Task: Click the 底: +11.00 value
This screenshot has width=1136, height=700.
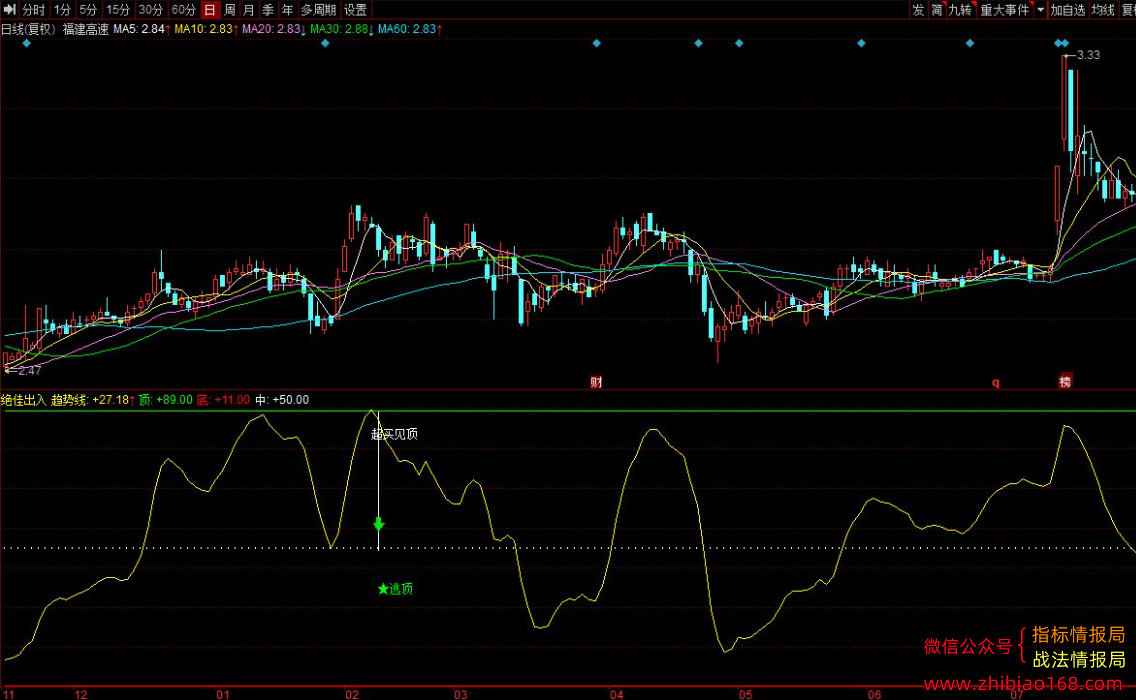Action: 223,400
